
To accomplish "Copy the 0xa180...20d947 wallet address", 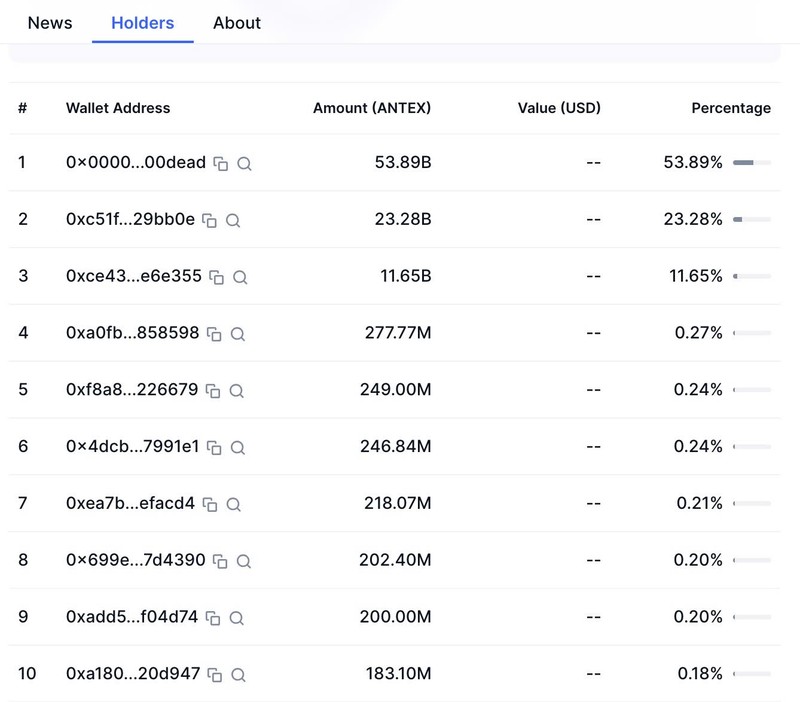I will 214,675.
